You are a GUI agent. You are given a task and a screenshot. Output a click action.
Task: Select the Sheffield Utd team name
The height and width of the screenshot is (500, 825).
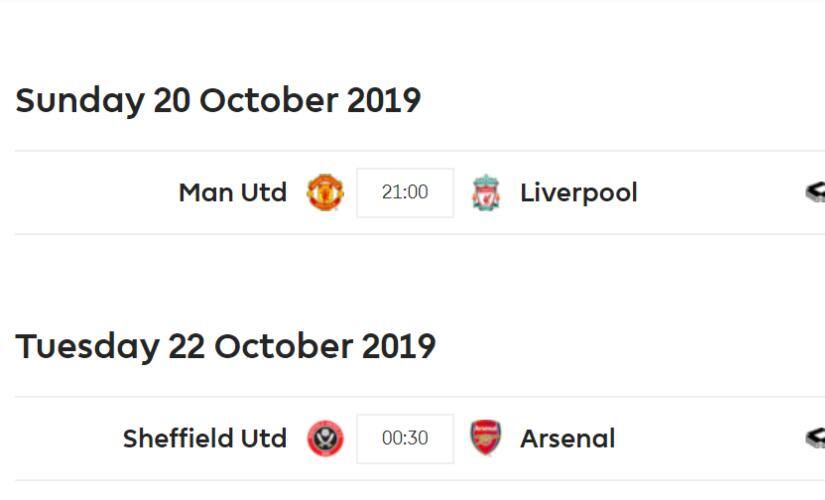pos(204,438)
